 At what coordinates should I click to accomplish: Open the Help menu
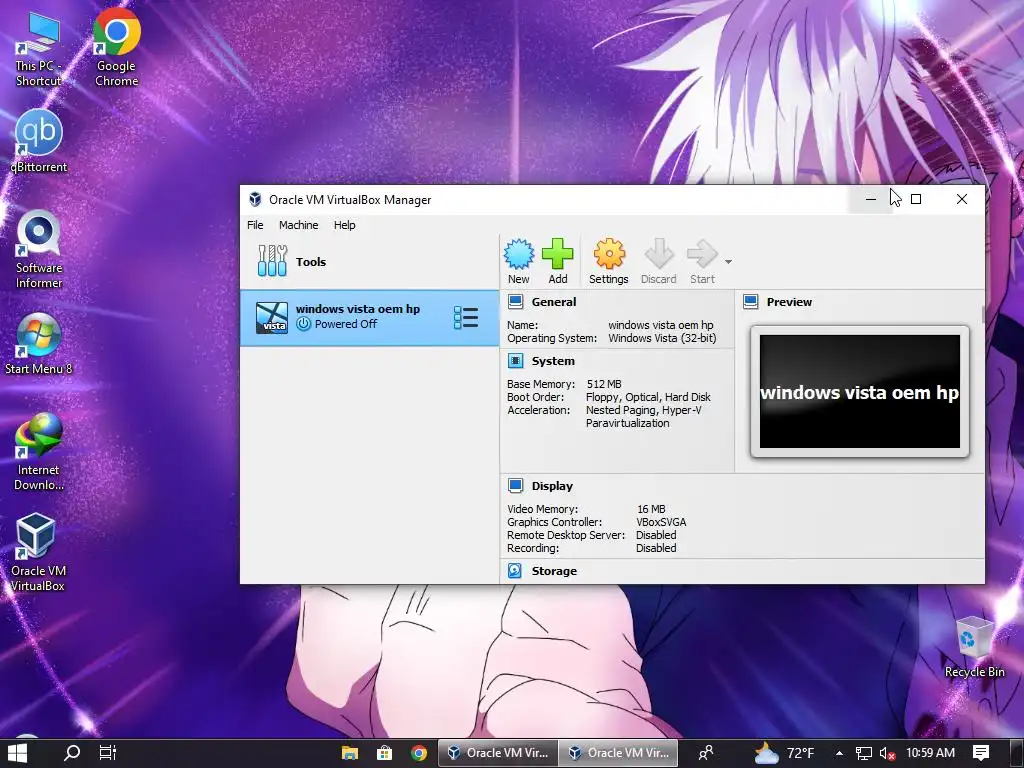(344, 225)
